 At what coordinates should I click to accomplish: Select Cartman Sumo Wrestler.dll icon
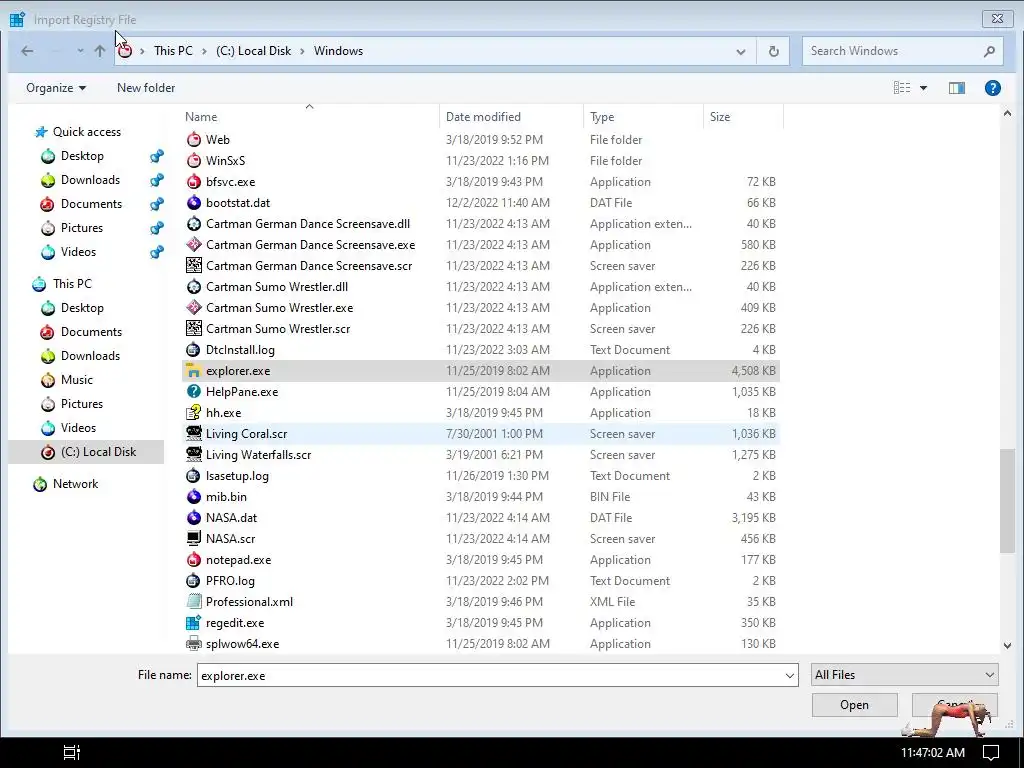[x=194, y=287]
